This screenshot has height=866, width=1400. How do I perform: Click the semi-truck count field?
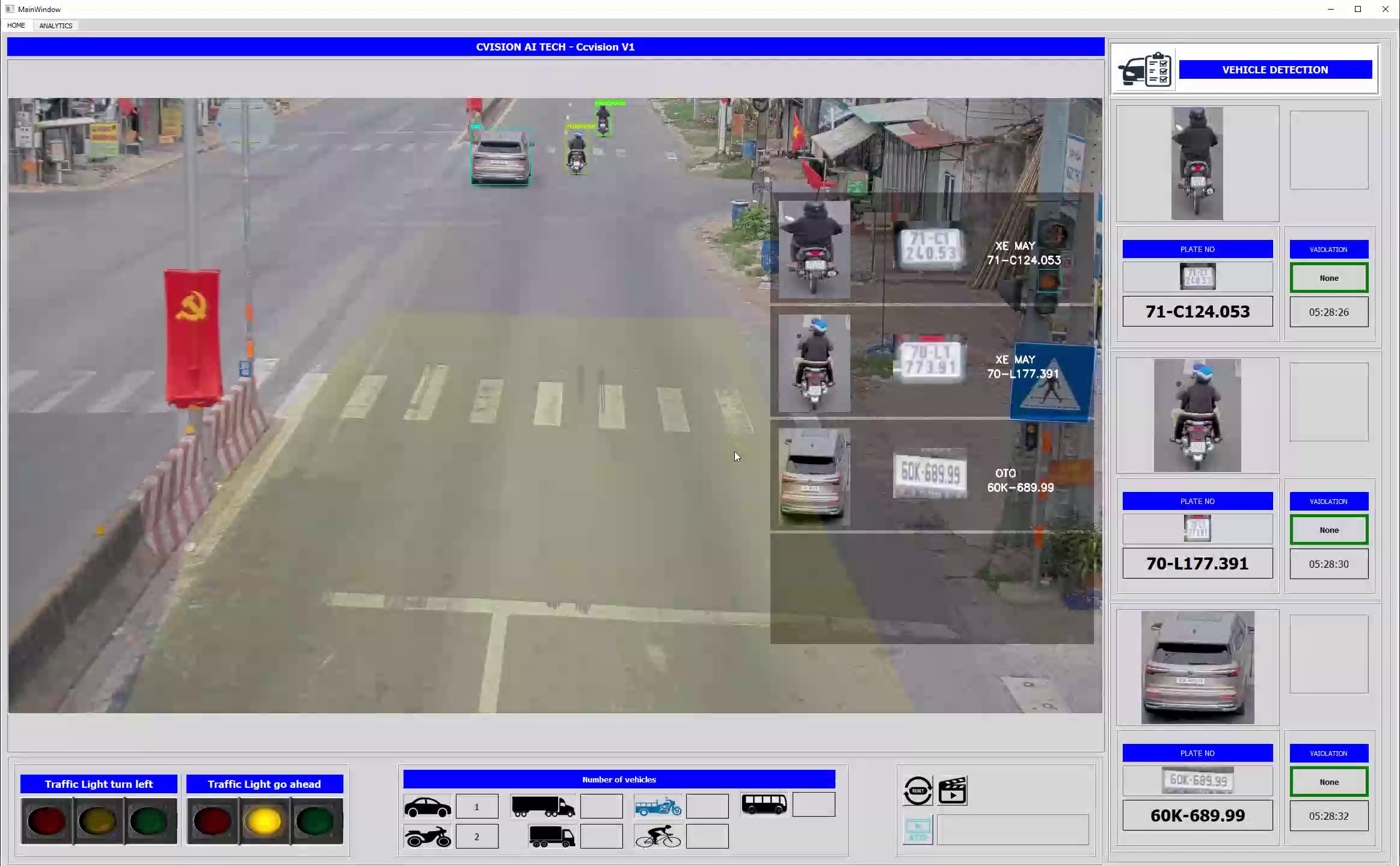tap(601, 806)
